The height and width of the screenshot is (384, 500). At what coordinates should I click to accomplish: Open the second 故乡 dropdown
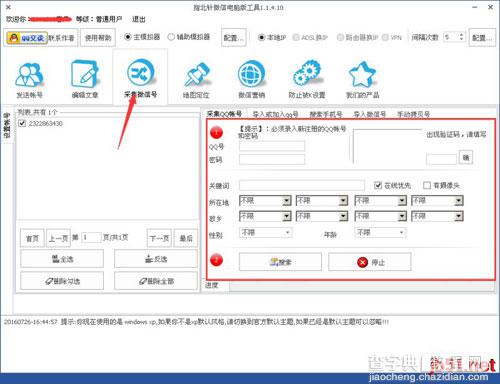point(322,216)
